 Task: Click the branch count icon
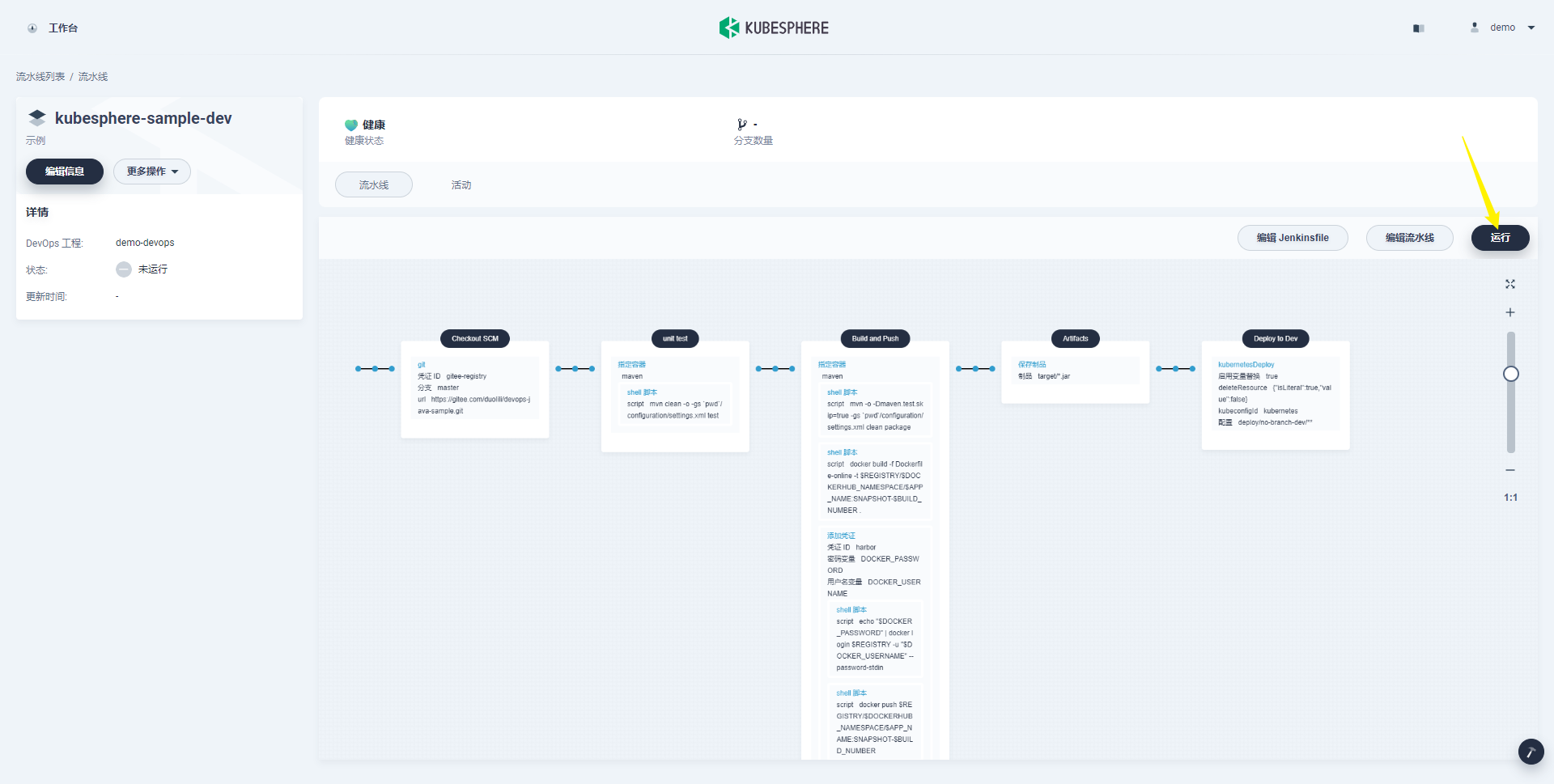click(741, 125)
